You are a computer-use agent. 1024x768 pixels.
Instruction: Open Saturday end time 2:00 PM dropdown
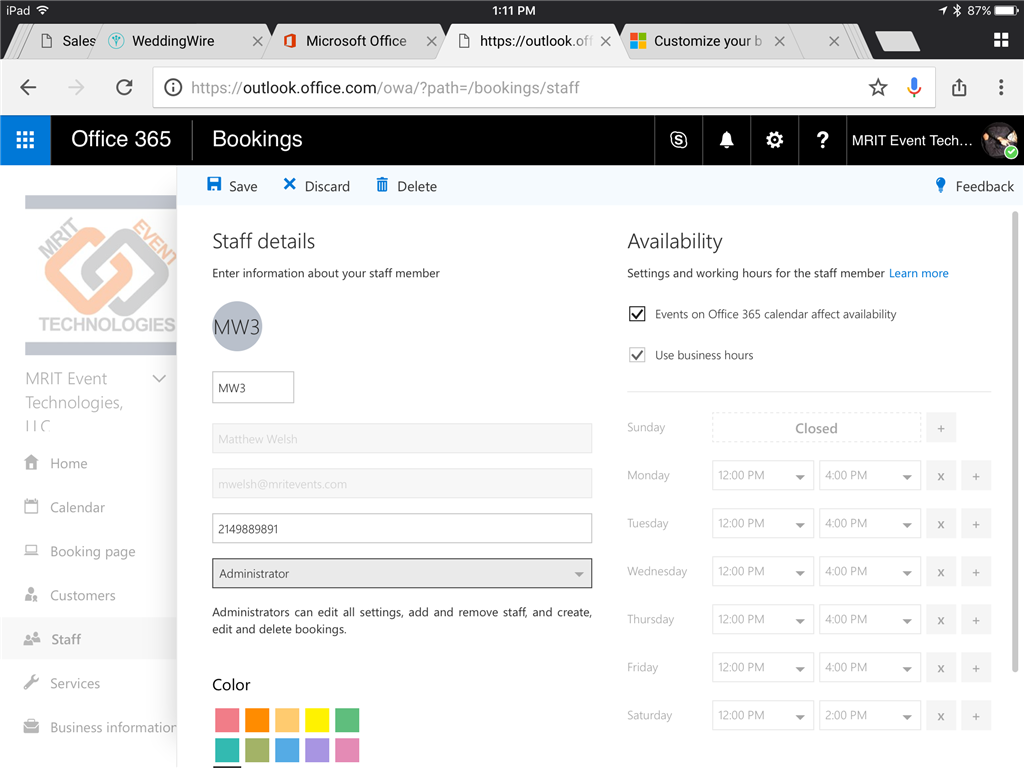[869, 716]
